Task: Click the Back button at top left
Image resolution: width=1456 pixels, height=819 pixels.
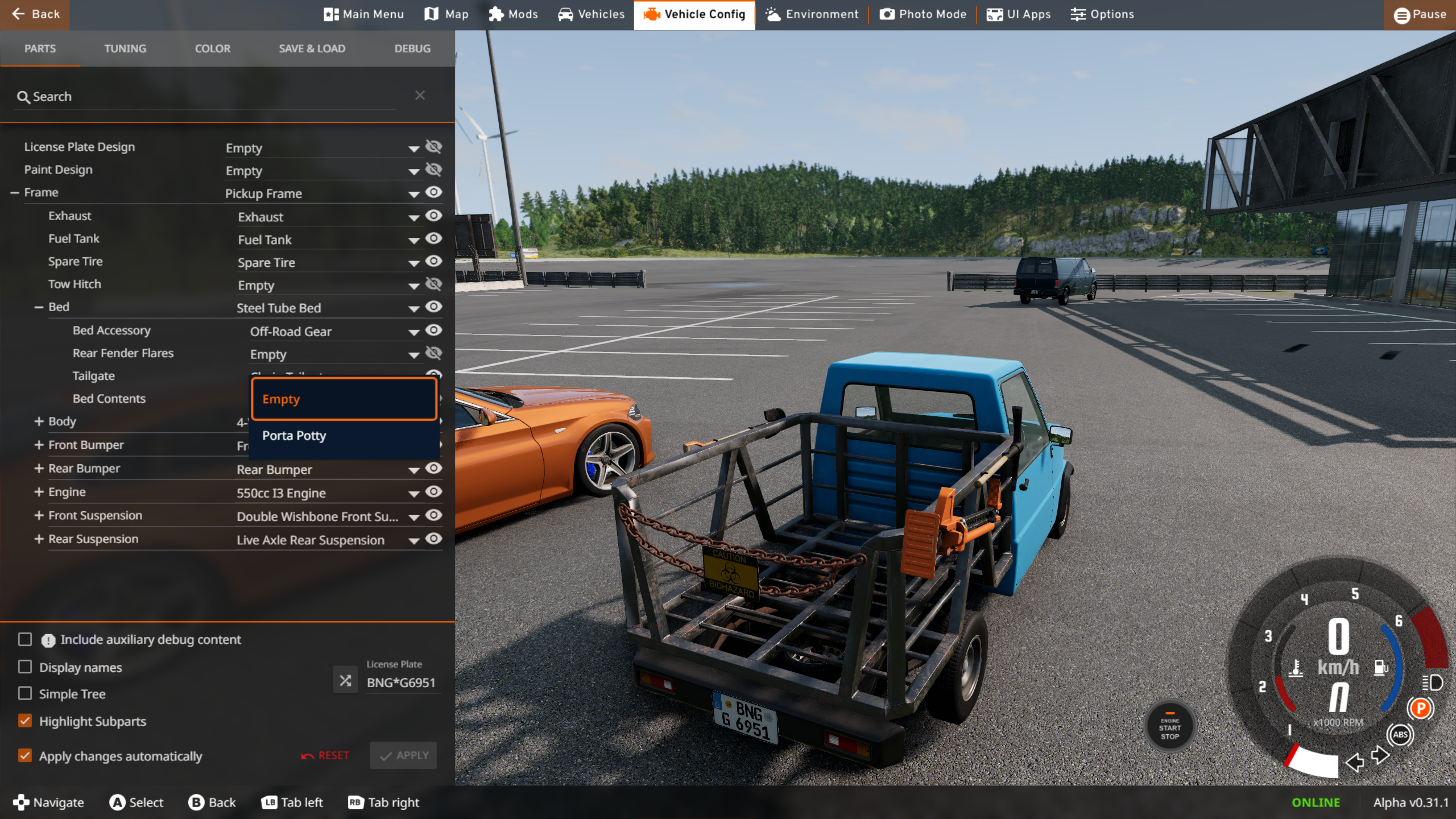Action: [35, 14]
